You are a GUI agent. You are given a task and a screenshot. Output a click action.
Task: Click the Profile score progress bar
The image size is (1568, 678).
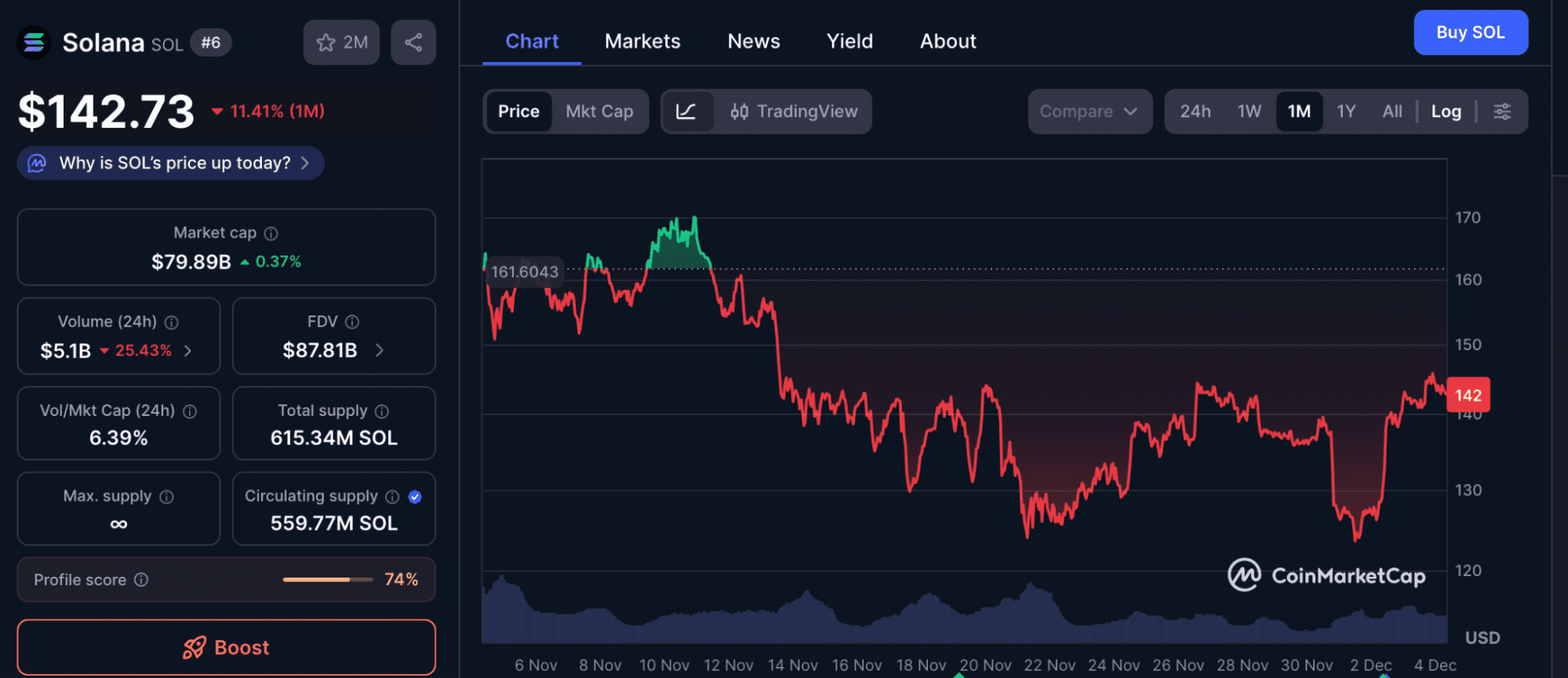click(327, 580)
